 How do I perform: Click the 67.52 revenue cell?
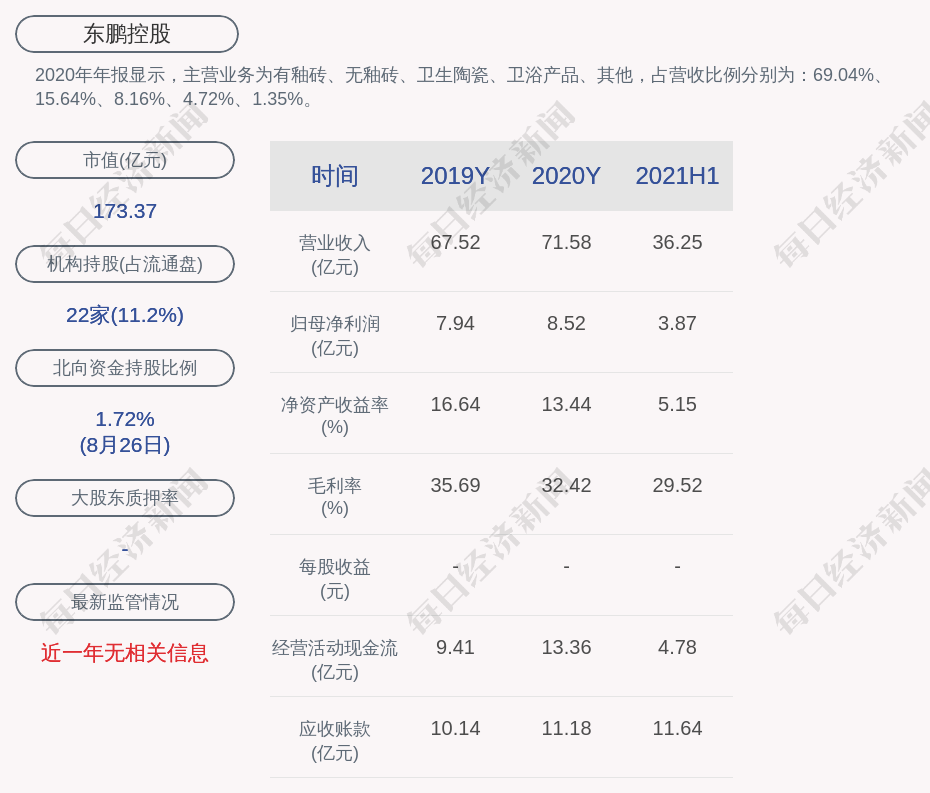(x=455, y=242)
